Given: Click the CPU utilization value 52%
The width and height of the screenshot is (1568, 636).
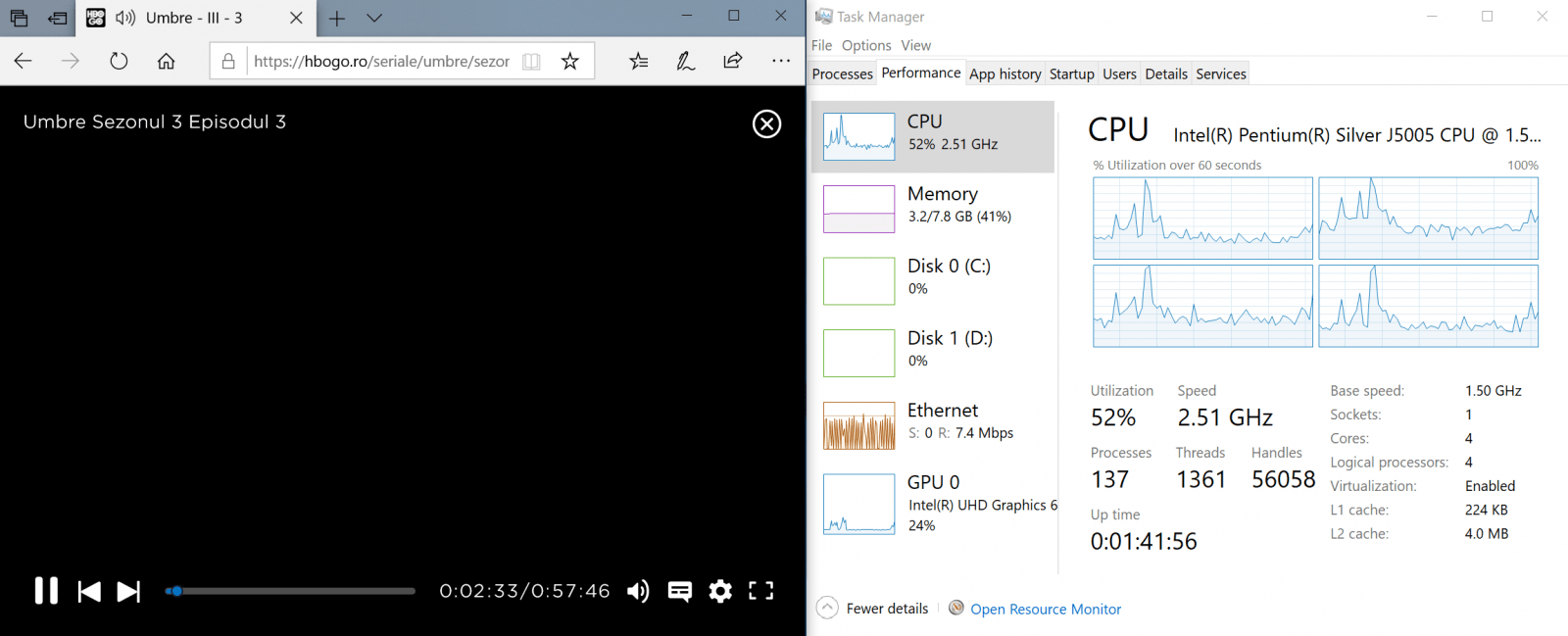Looking at the screenshot, I should (x=1113, y=417).
